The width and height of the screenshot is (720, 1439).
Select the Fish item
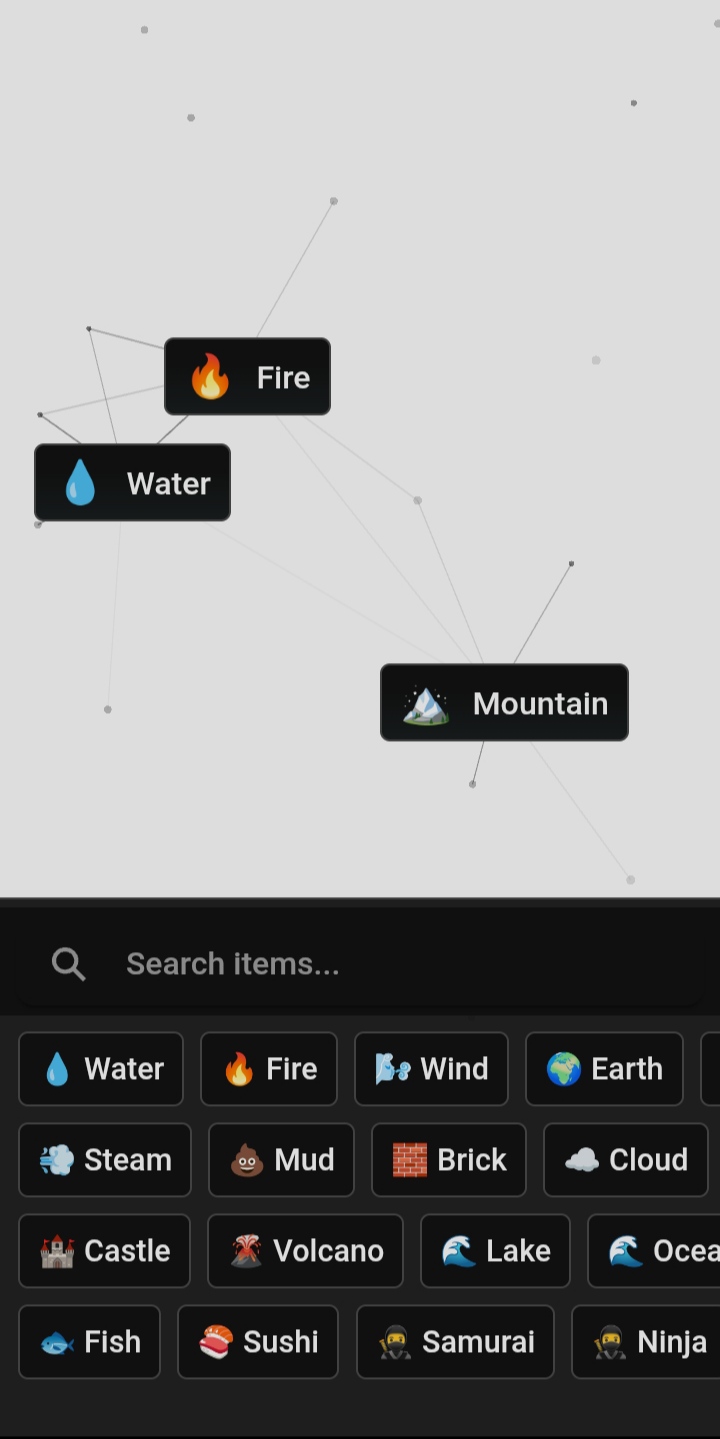(x=89, y=1342)
